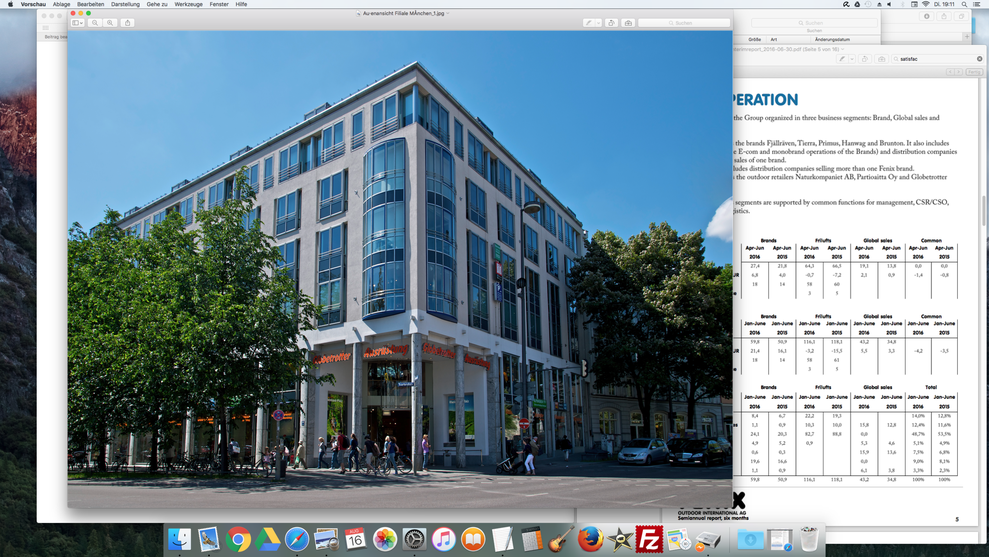The height and width of the screenshot is (557, 989).
Task: Open the Trash in the dock
Action: tap(809, 539)
